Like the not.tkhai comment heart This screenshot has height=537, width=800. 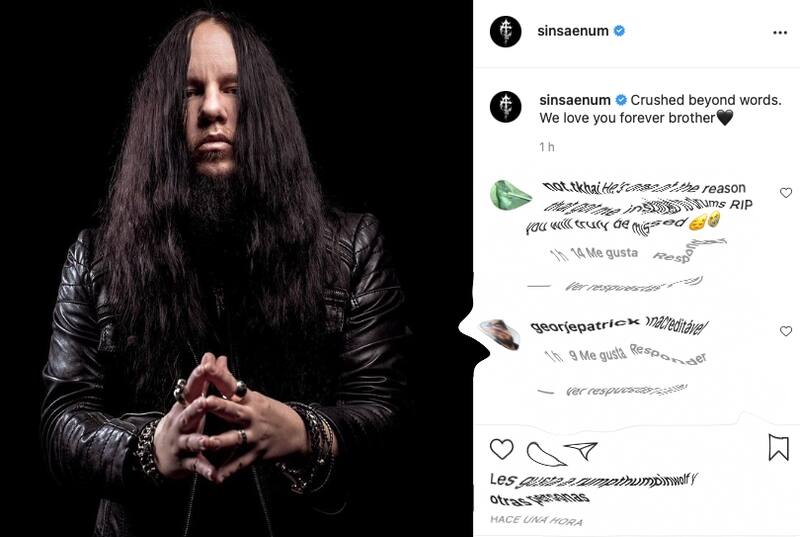[x=786, y=193]
